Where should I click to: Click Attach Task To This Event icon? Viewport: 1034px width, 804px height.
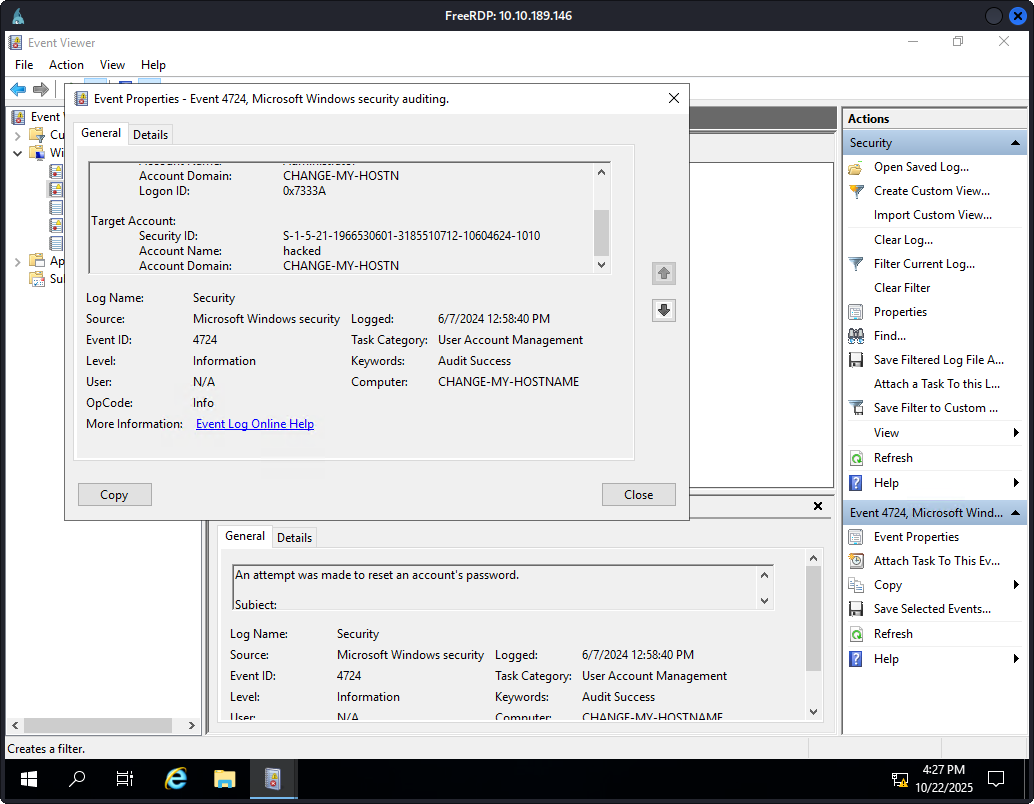tap(855, 561)
